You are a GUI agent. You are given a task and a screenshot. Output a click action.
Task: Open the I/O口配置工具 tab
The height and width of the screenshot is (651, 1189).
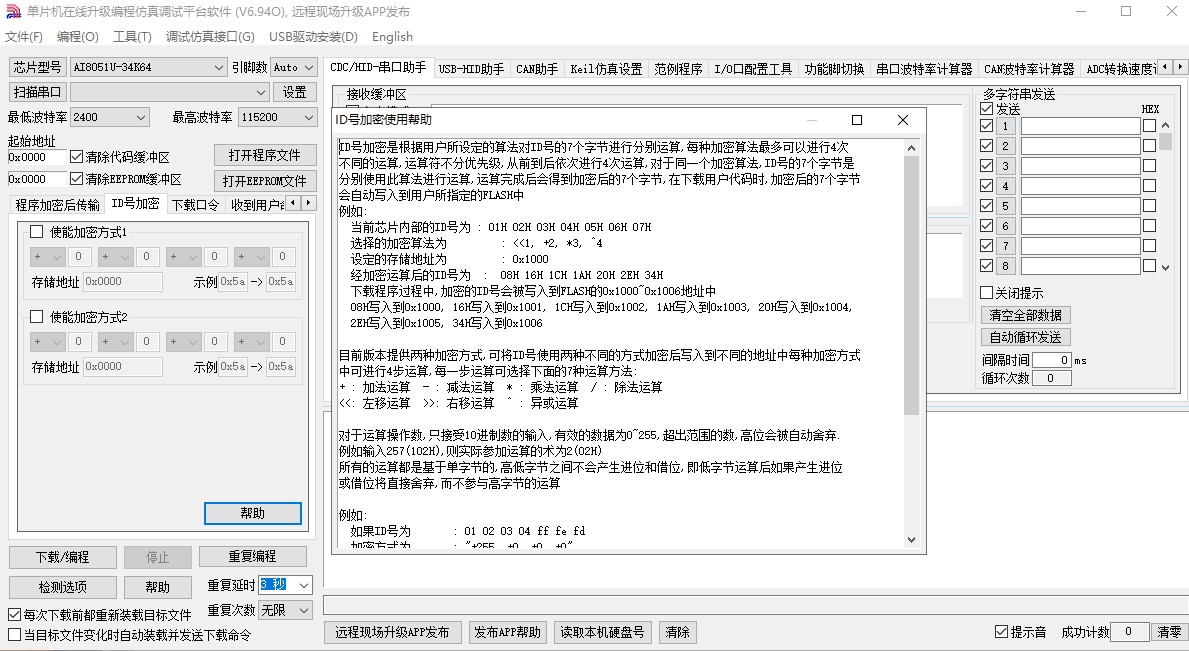pyautogui.click(x=753, y=69)
